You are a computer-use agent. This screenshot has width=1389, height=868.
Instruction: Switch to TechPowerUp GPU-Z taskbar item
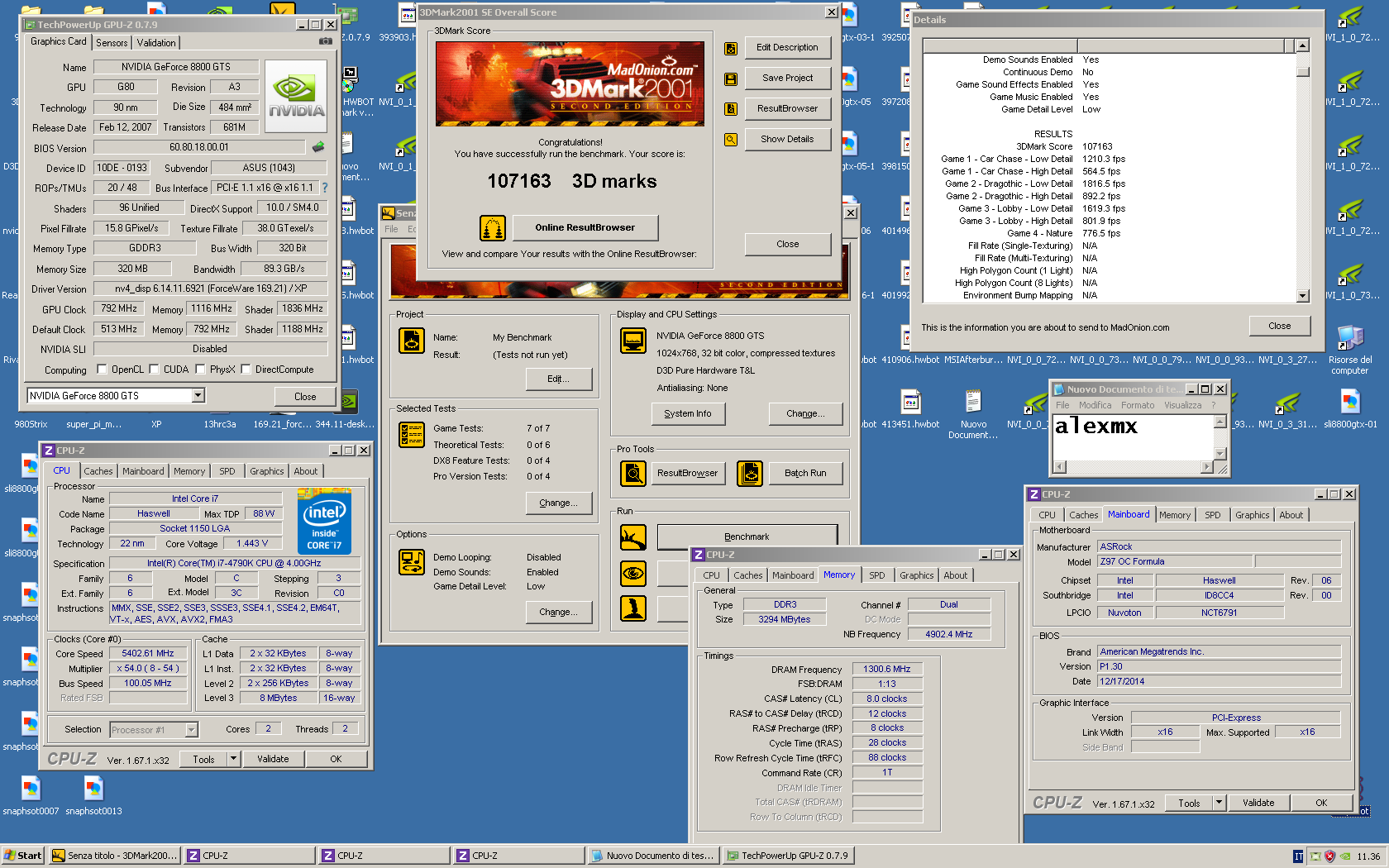click(788, 856)
